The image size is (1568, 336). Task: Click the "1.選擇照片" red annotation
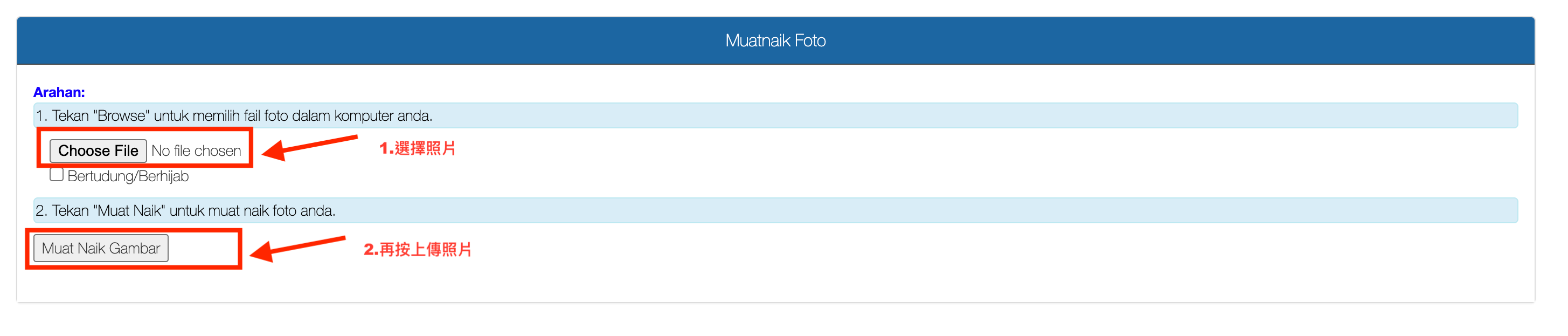(x=418, y=148)
